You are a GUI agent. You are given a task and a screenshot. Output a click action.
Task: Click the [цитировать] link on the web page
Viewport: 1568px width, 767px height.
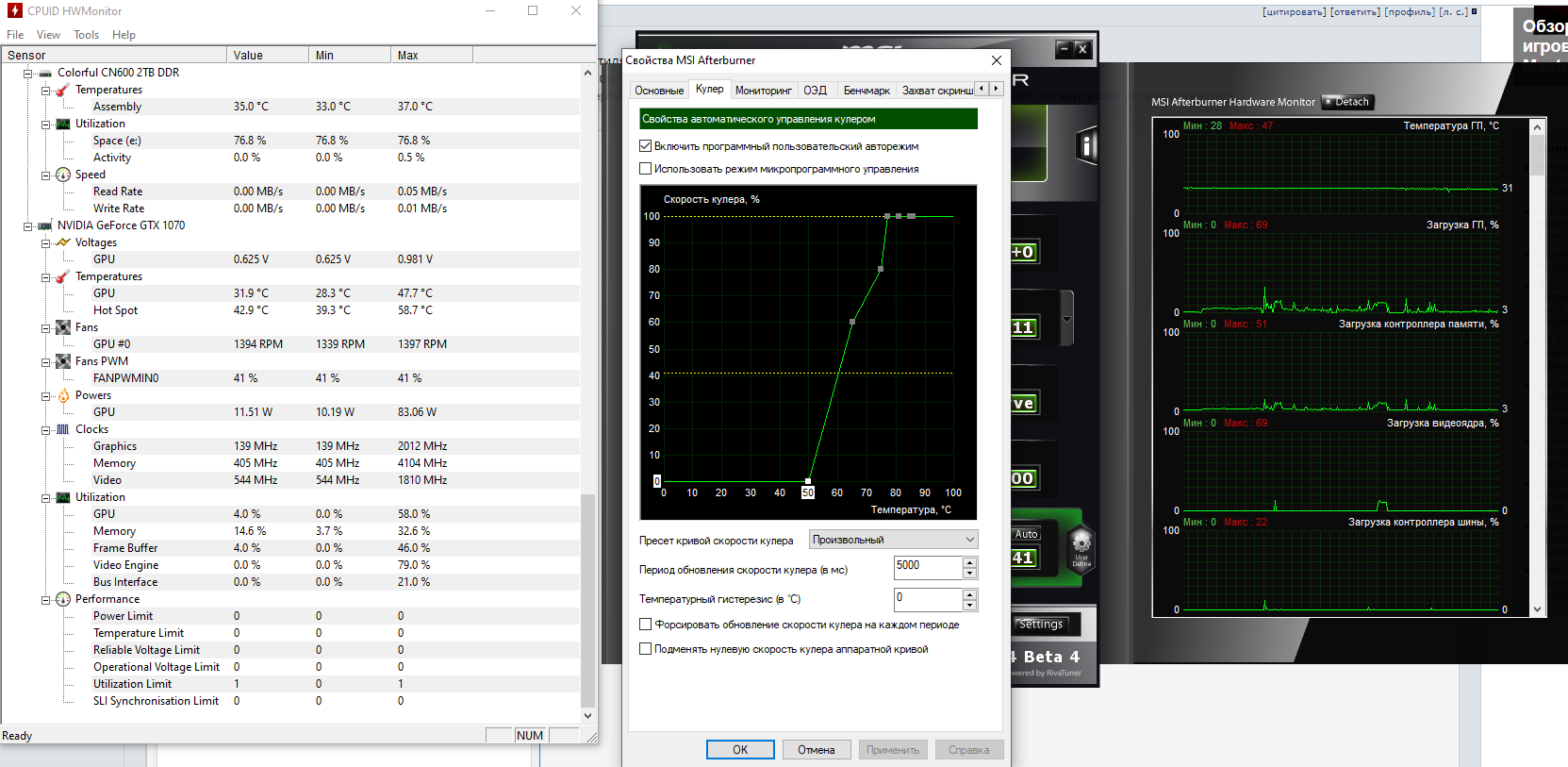click(x=1295, y=11)
